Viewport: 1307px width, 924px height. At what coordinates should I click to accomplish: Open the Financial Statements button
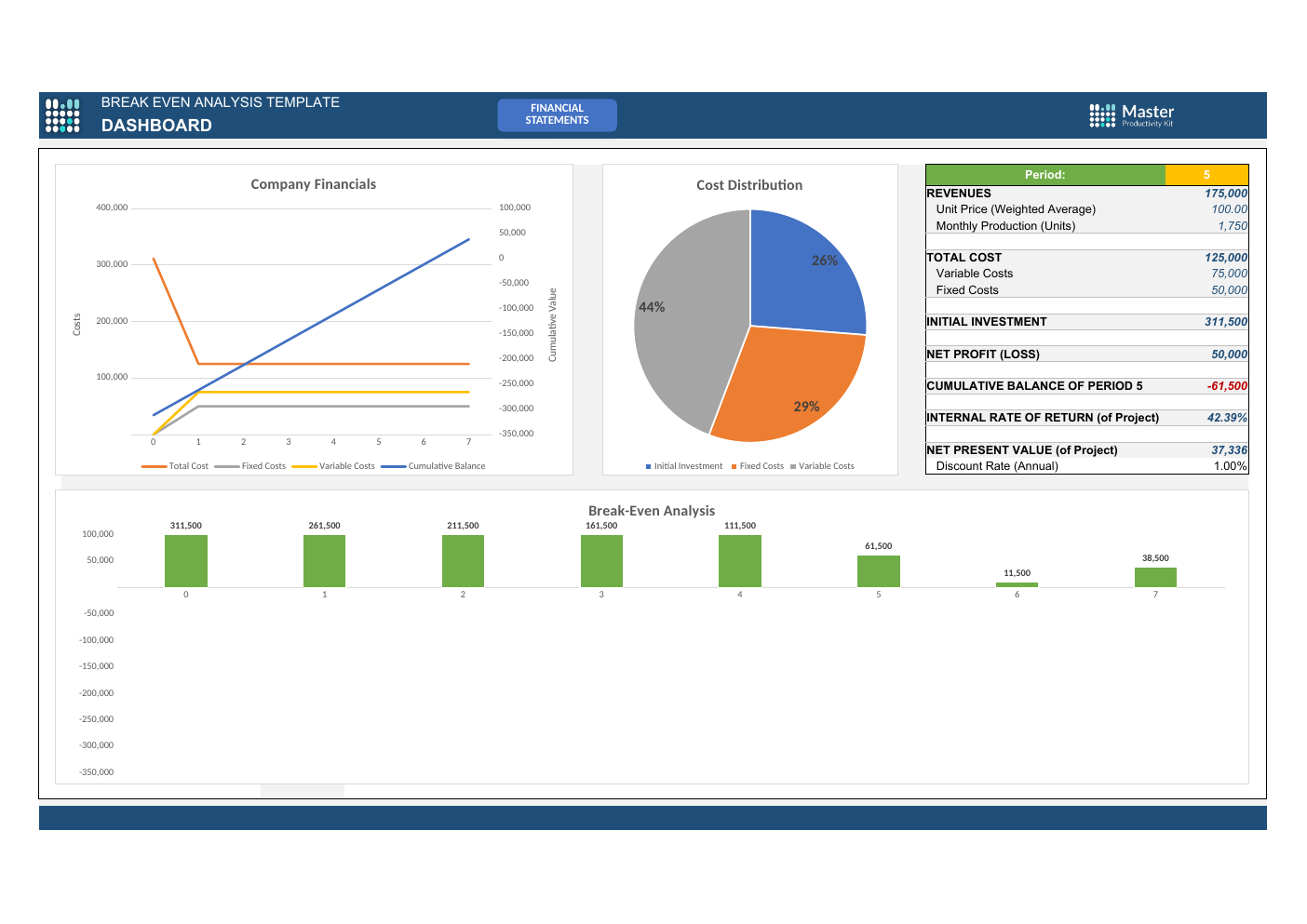point(557,114)
